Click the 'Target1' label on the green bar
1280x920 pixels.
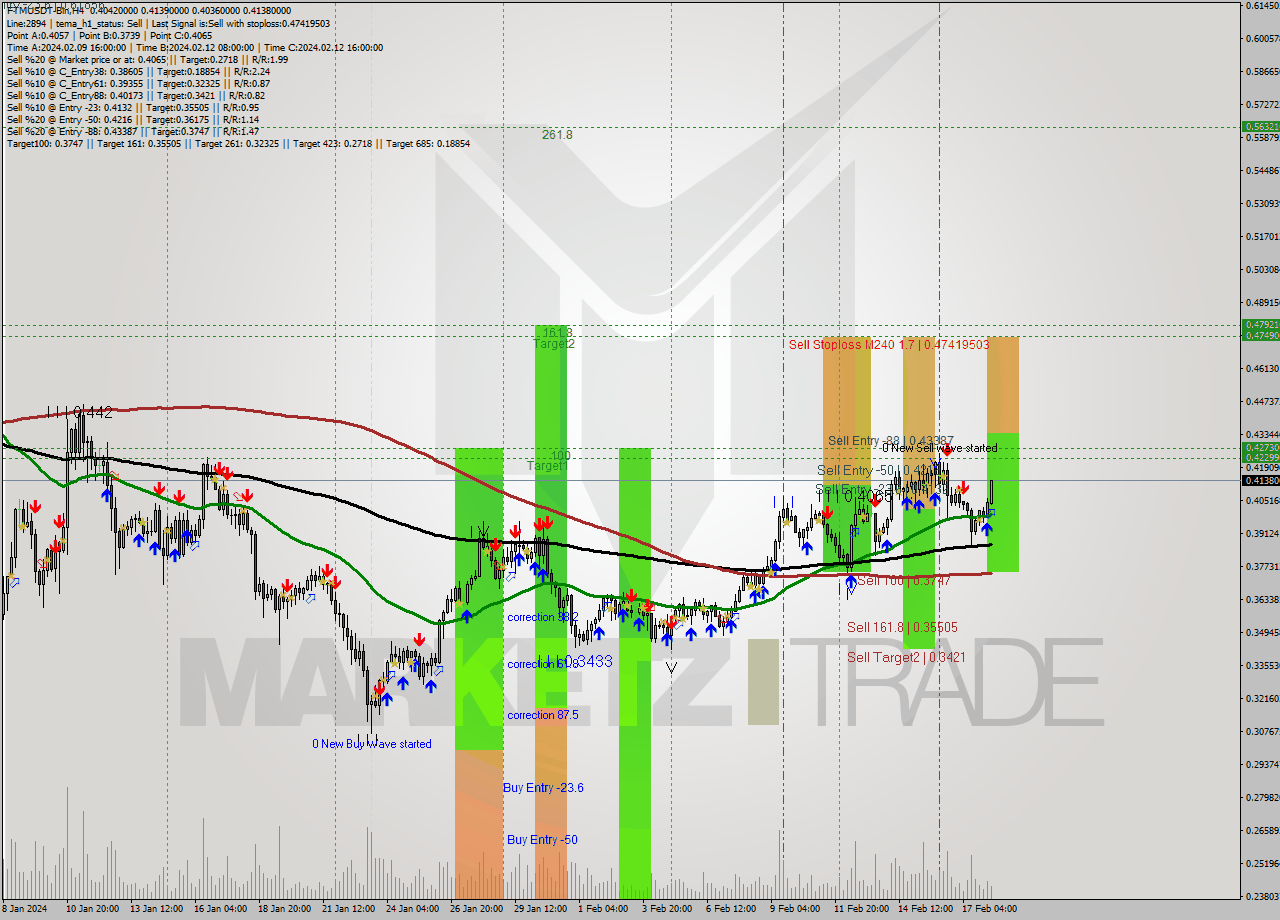[x=547, y=466]
